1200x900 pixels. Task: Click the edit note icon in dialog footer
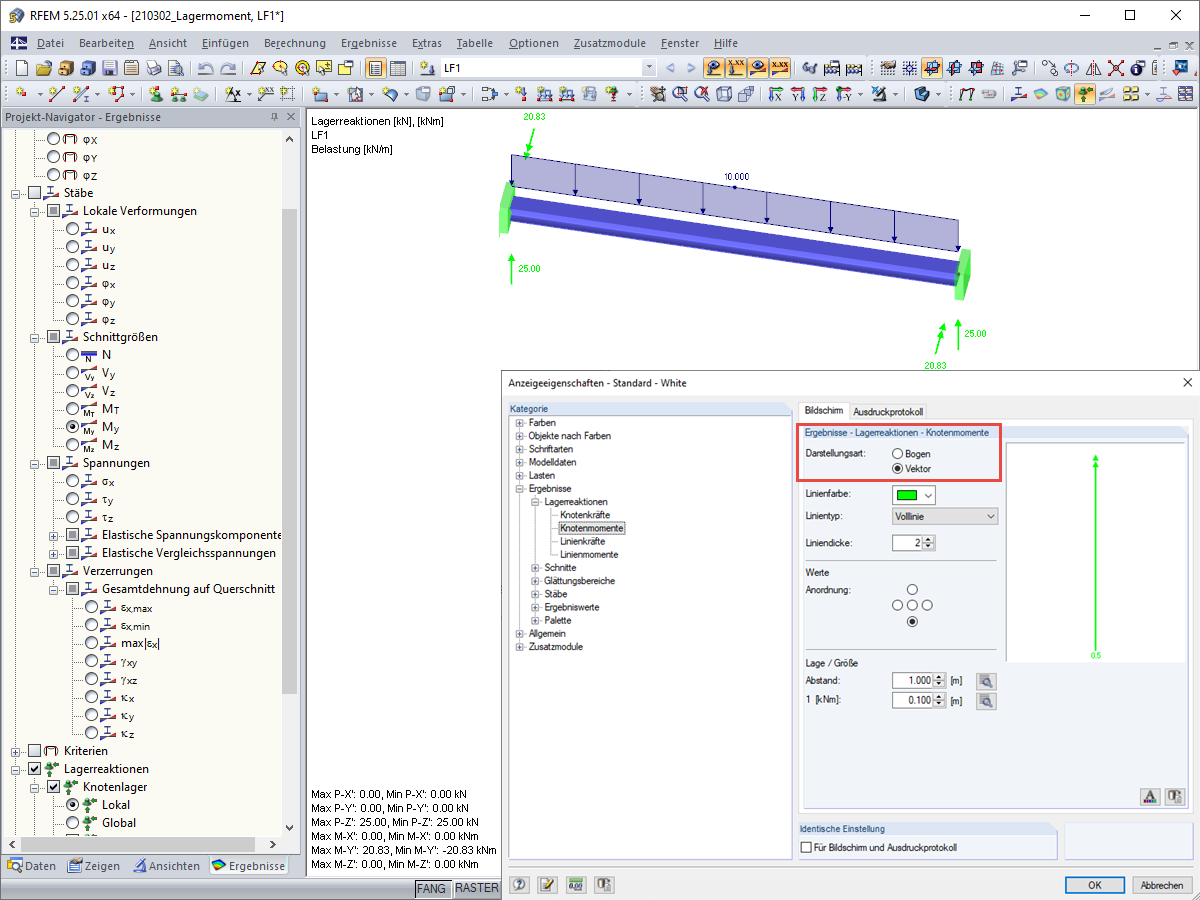click(547, 884)
